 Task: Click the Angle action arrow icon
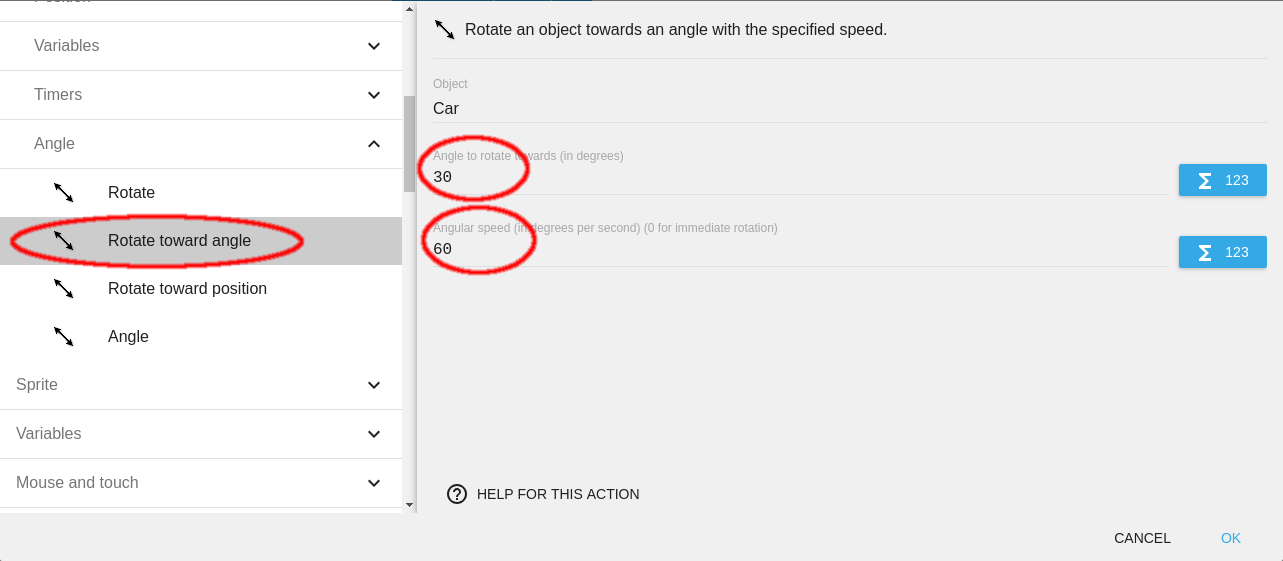click(63, 336)
